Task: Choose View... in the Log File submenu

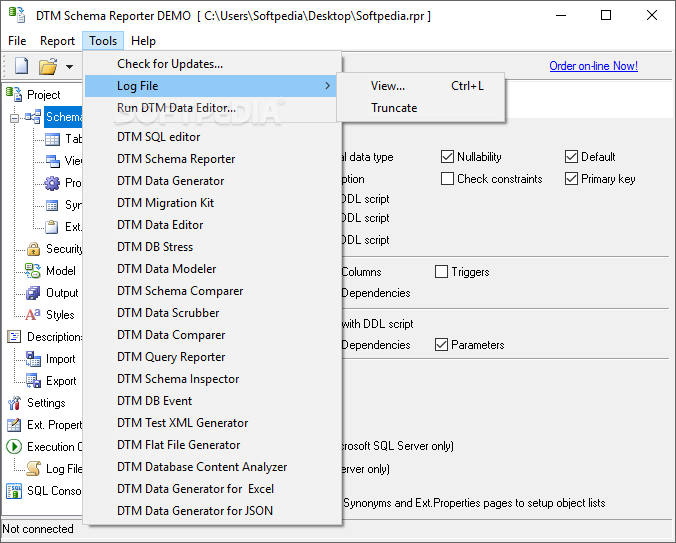Action: point(420,86)
